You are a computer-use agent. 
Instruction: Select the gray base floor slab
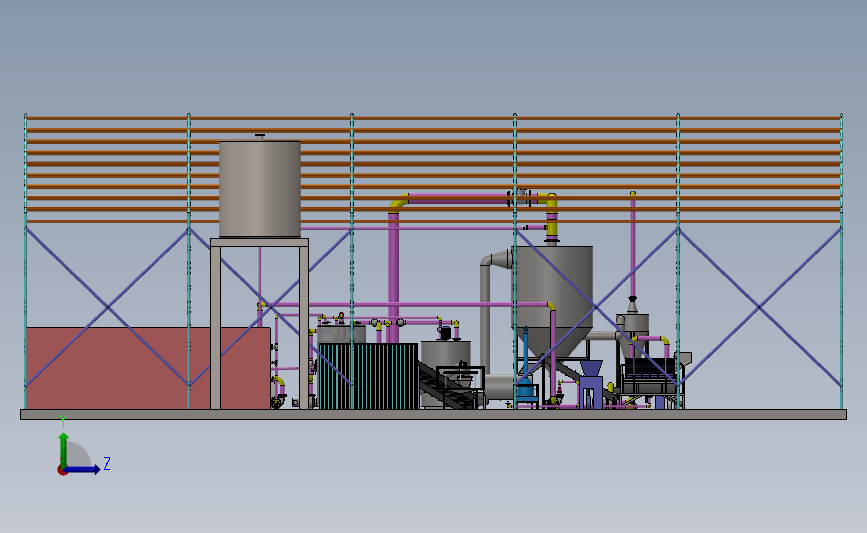pos(433,415)
